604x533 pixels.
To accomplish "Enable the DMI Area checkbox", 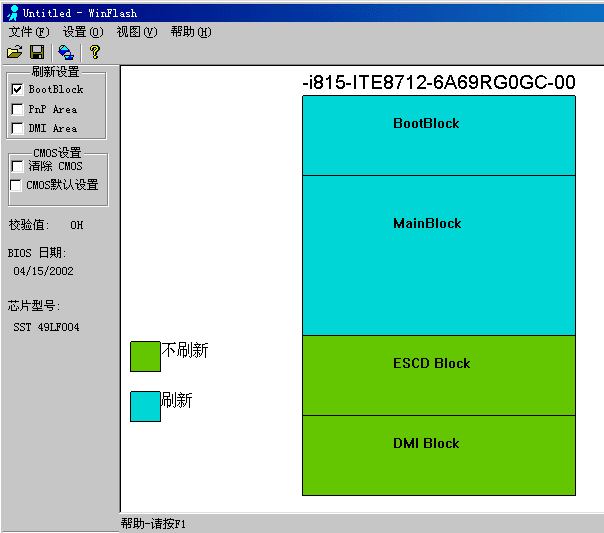I will (17, 128).
